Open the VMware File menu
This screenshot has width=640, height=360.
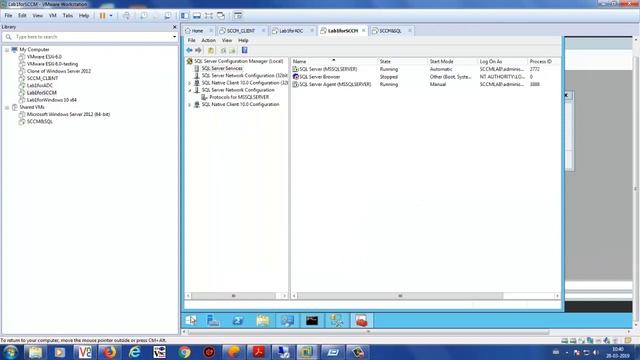point(8,16)
